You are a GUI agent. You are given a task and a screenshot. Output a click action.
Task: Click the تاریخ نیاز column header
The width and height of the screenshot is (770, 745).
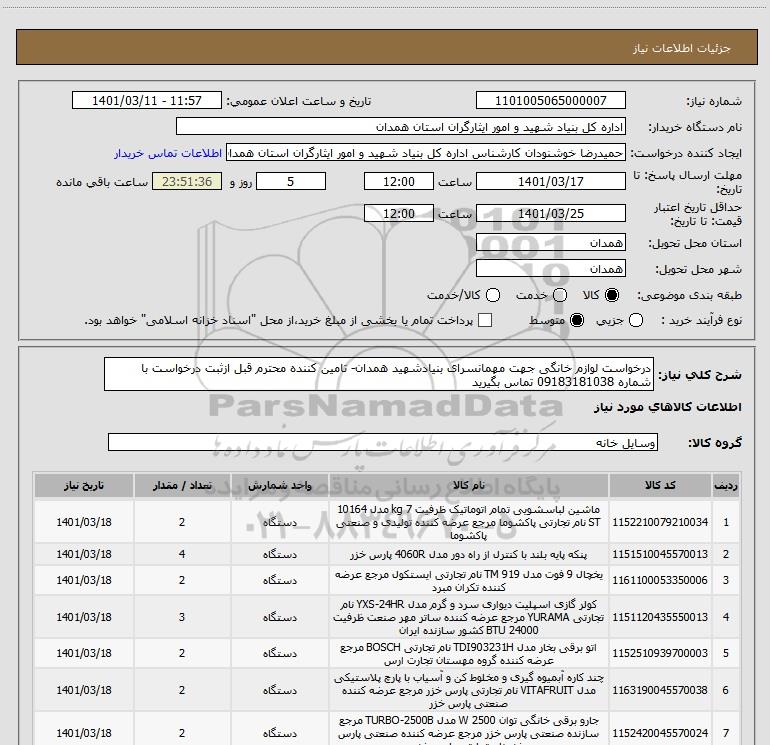click(83, 486)
